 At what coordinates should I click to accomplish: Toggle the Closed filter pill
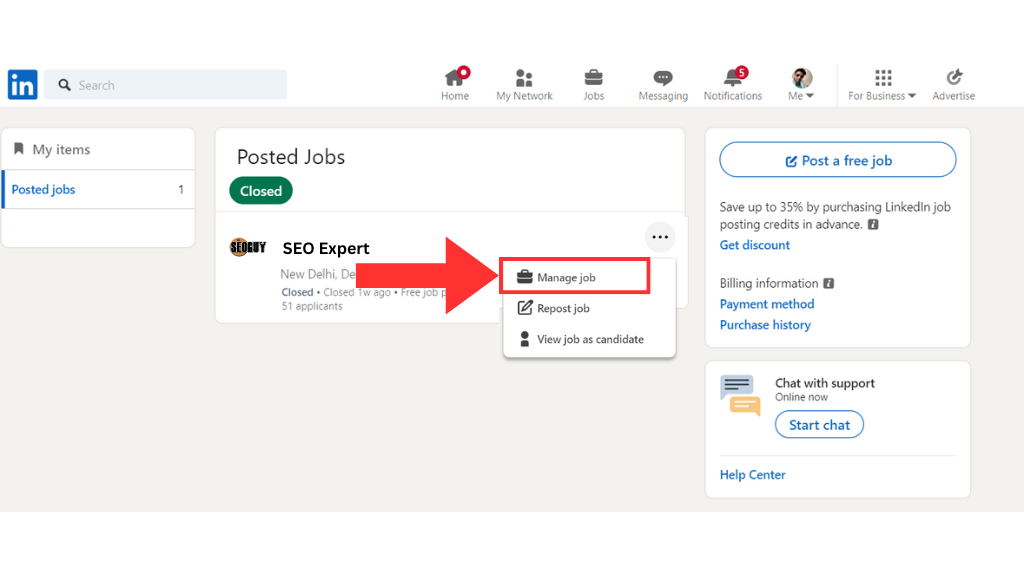pyautogui.click(x=261, y=191)
